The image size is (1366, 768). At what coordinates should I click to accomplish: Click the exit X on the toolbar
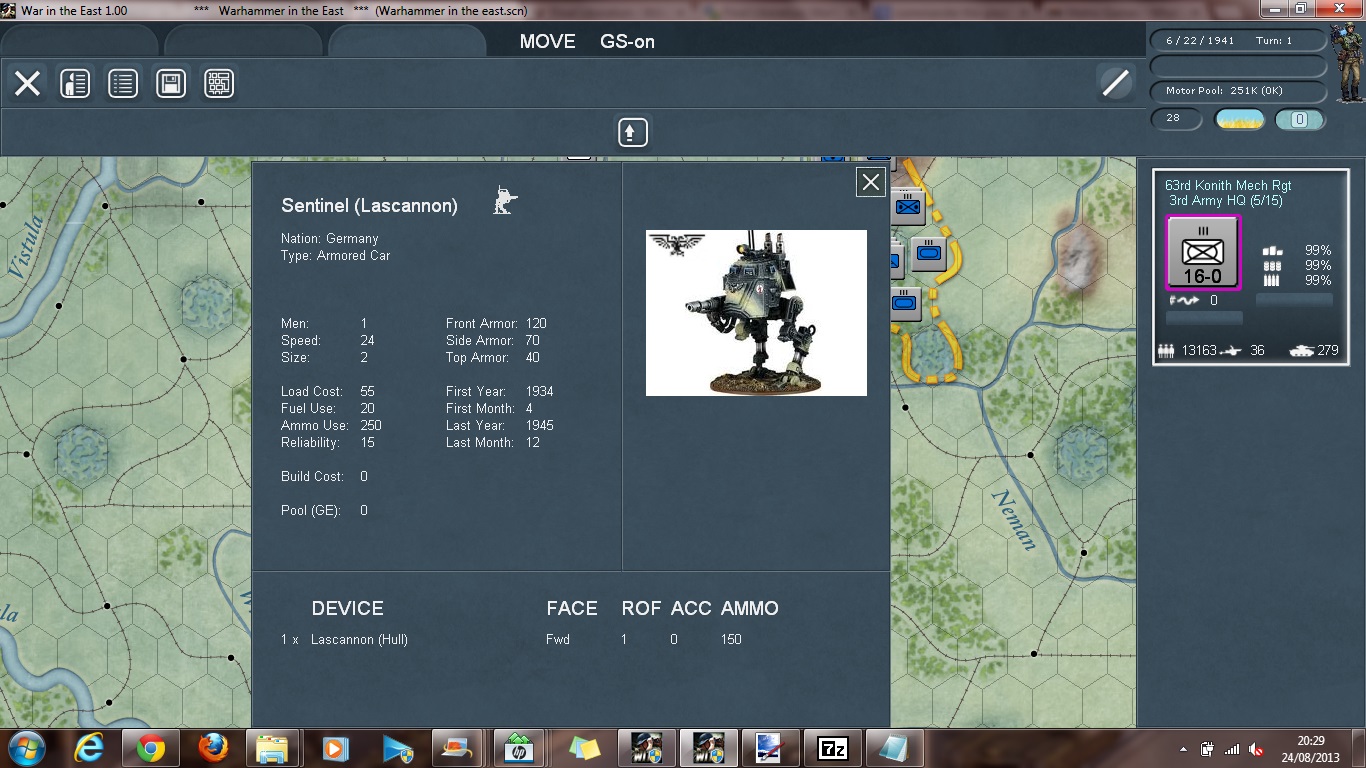(x=27, y=82)
